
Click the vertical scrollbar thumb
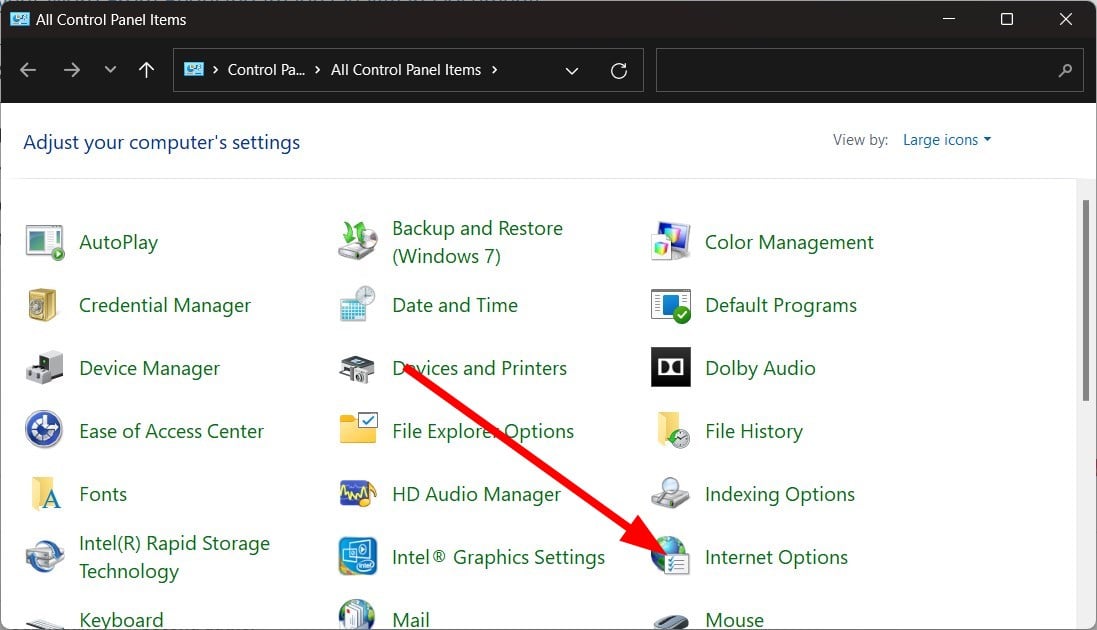pos(1086,300)
